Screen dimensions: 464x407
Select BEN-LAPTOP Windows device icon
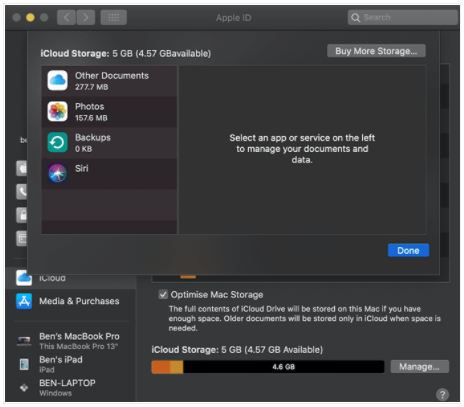click(x=24, y=388)
